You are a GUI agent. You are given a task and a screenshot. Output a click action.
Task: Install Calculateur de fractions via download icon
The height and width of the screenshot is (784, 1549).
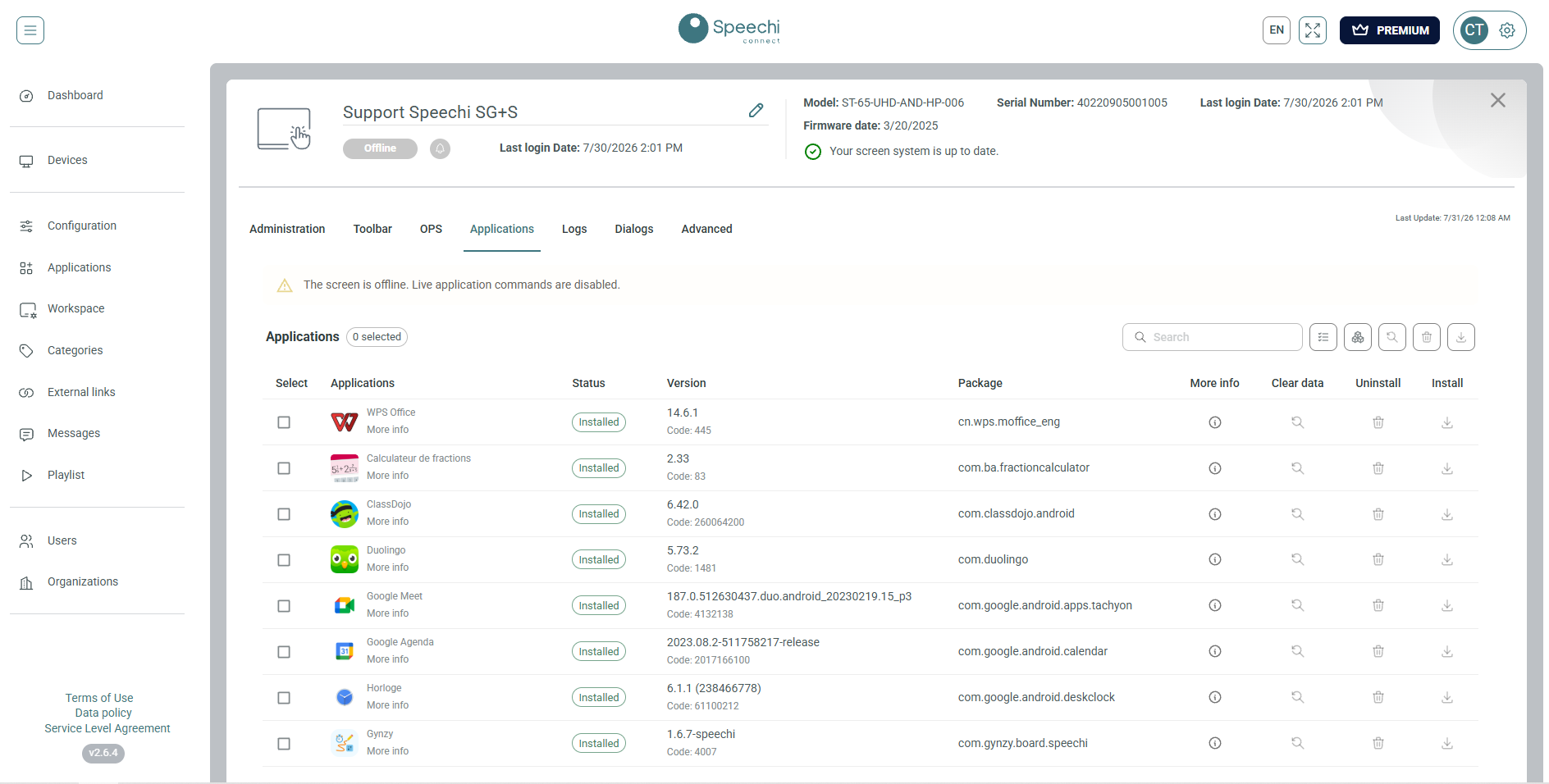click(1447, 468)
